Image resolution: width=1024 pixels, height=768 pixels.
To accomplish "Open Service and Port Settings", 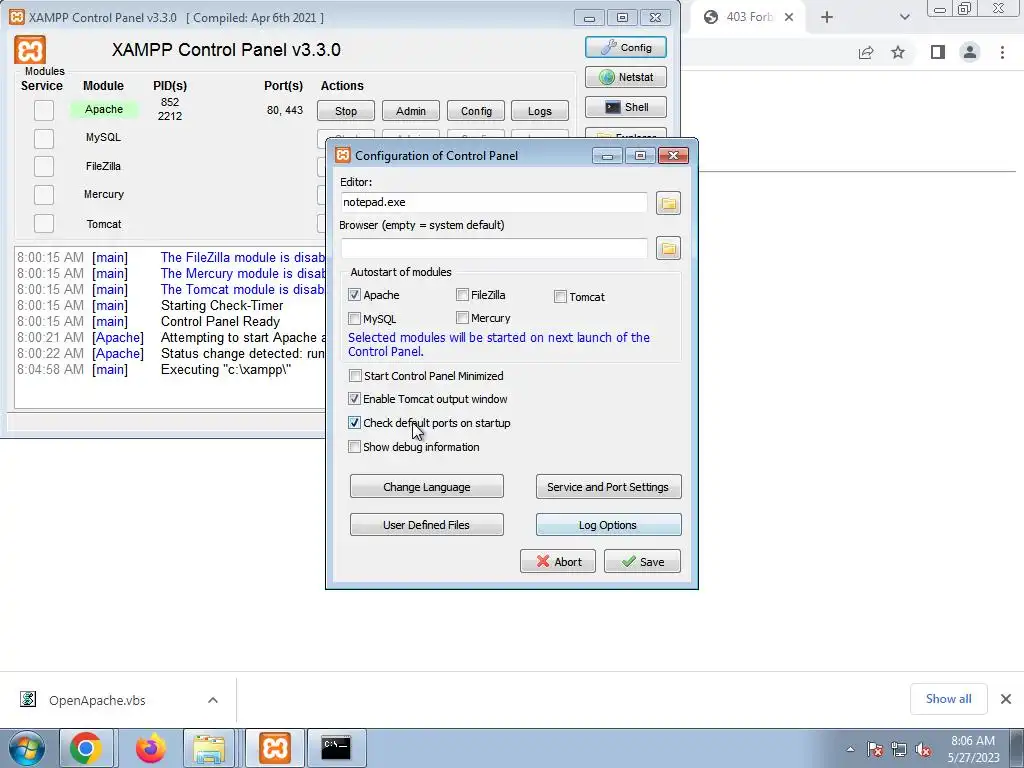I will pyautogui.click(x=608, y=487).
